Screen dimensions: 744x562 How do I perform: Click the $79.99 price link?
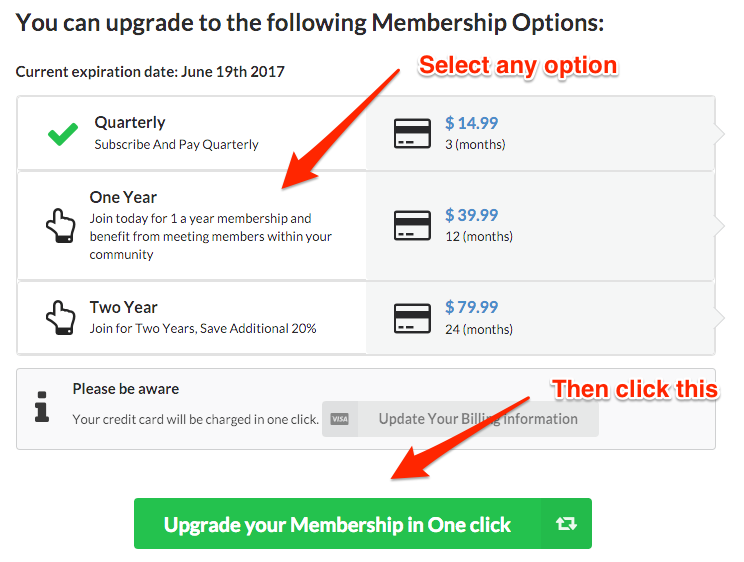pos(471,307)
